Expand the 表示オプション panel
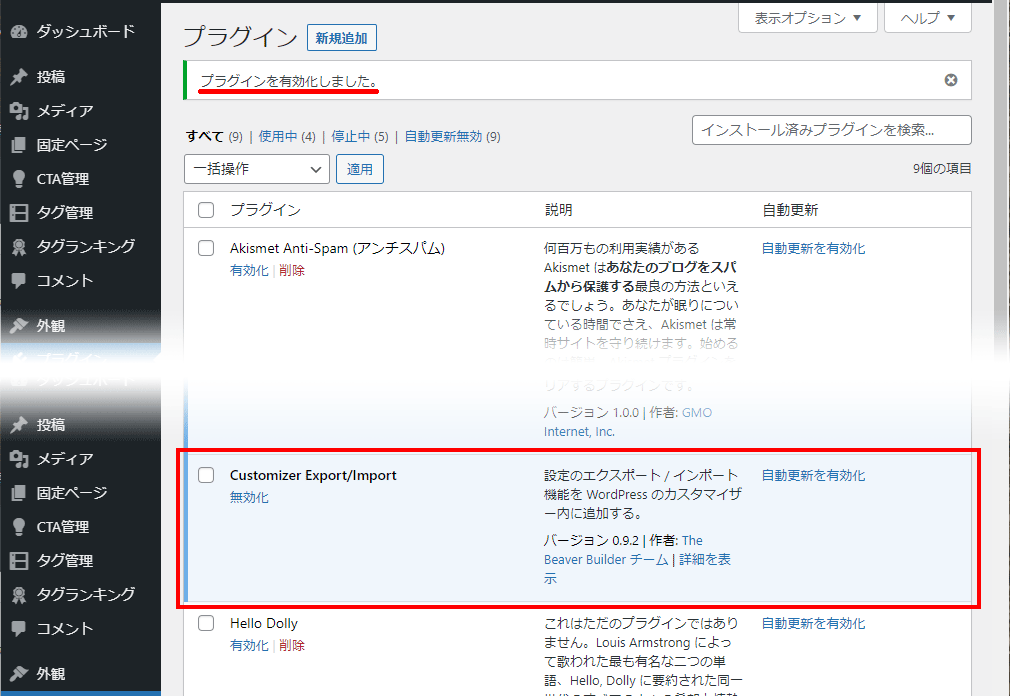Image resolution: width=1010 pixels, height=696 pixels. click(x=807, y=18)
